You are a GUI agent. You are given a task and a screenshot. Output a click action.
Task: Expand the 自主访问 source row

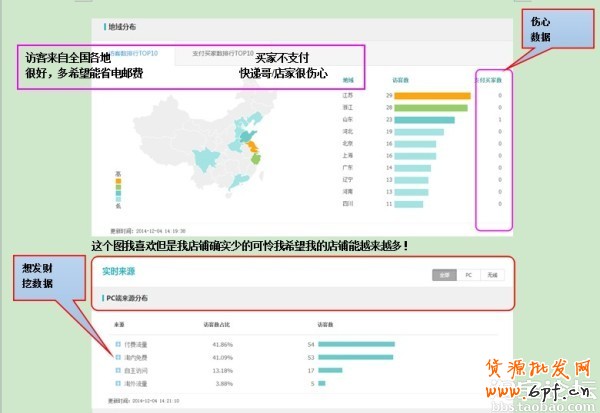pyautogui.click(x=118, y=368)
